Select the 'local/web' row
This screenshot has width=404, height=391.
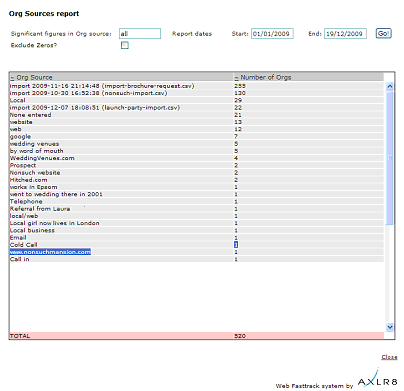pyautogui.click(x=197, y=216)
